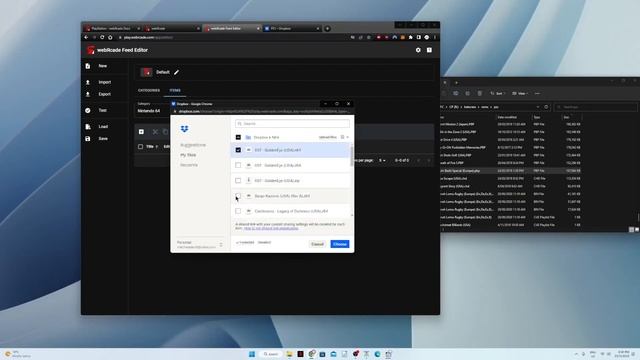Click the help icon beside the settings gear
The height and width of the screenshot is (360, 640).
tap(429, 50)
